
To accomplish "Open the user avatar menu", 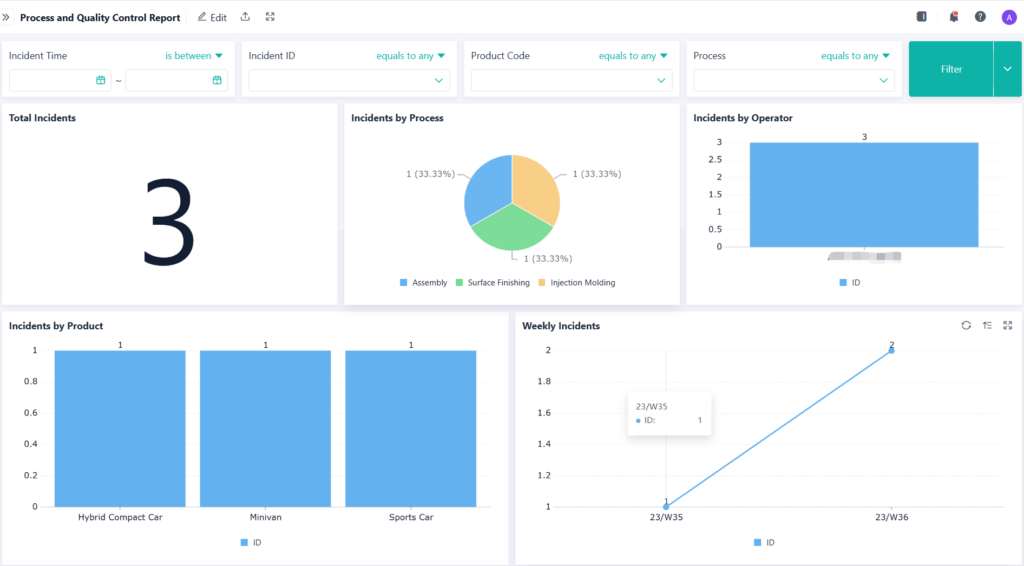I will point(1008,17).
